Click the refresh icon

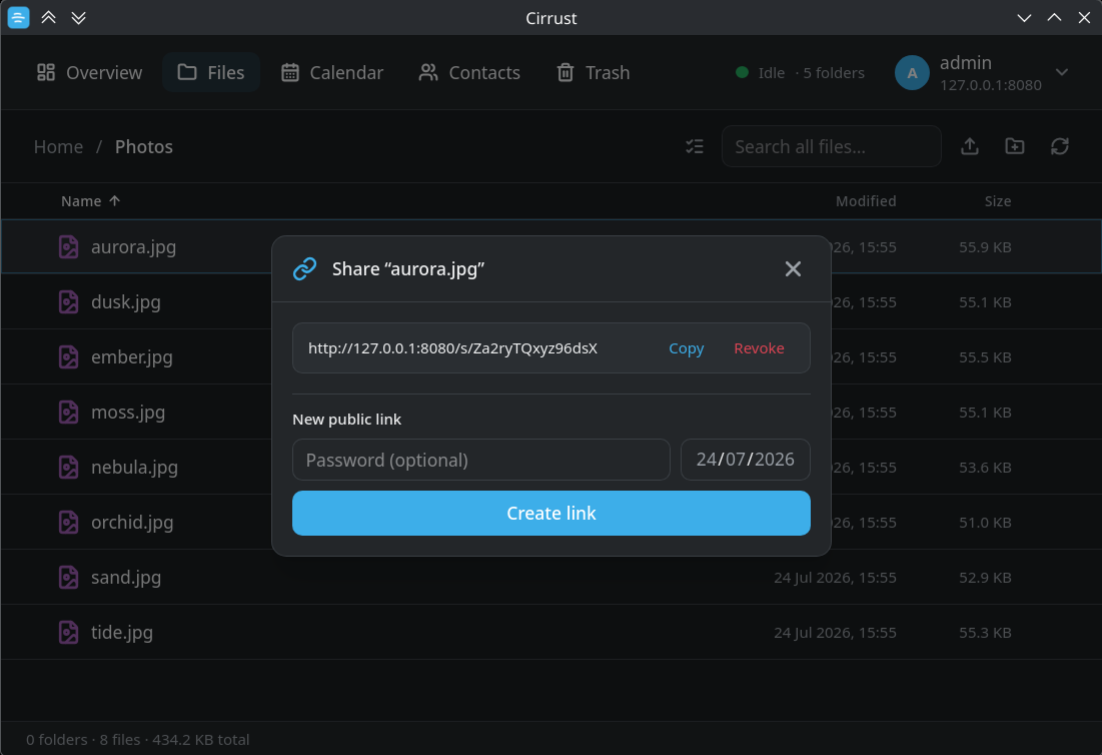[1060, 146]
